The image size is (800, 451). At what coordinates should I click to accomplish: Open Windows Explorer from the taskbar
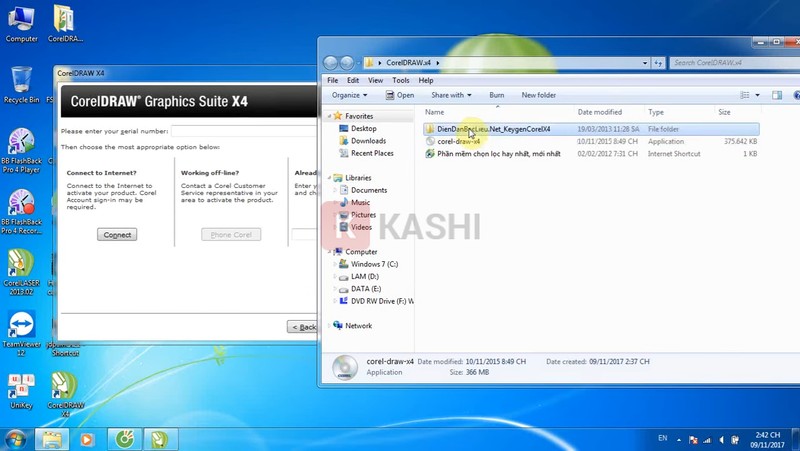coord(52,439)
